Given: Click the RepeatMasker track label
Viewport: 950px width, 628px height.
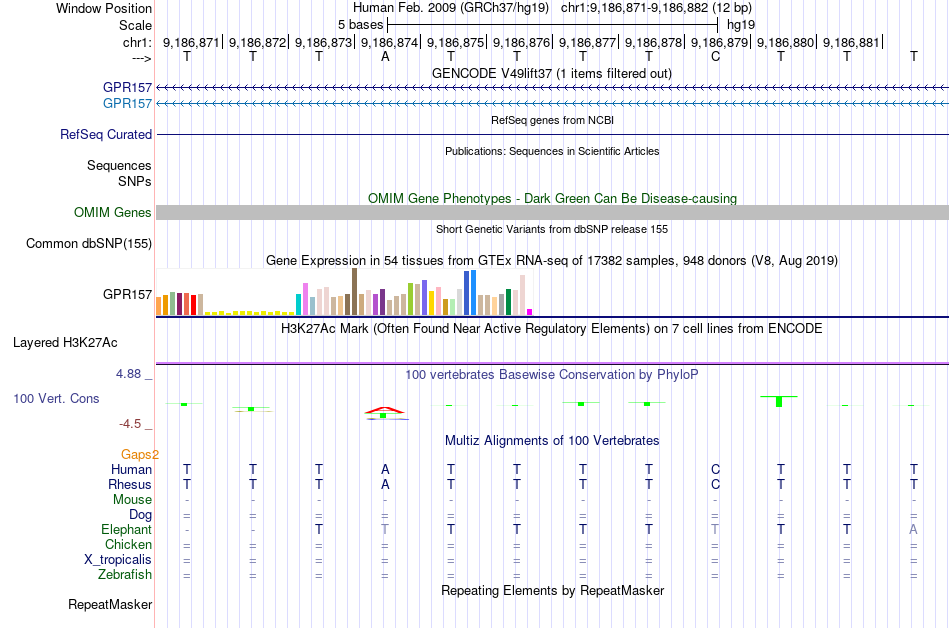Looking at the screenshot, I should [x=110, y=604].
